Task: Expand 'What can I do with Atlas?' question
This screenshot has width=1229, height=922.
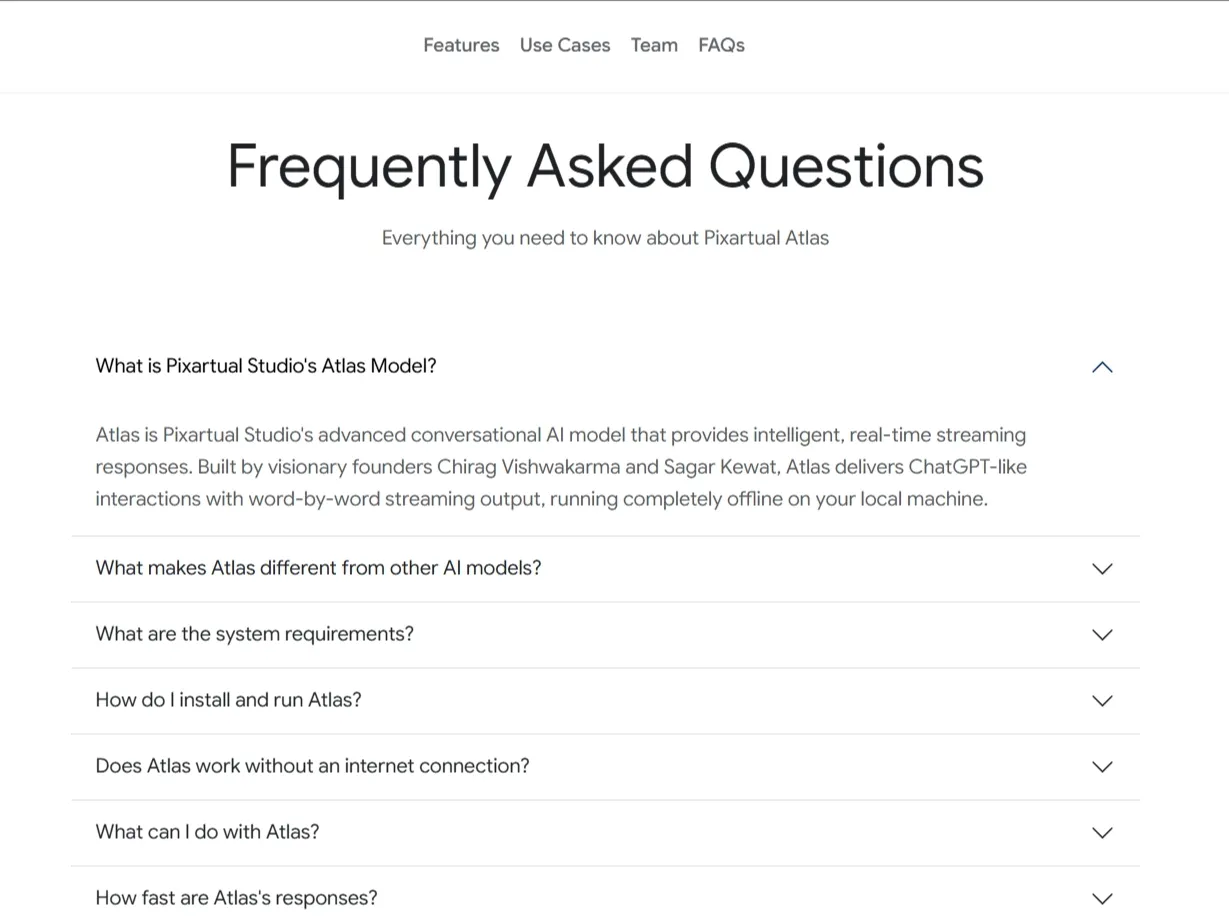Action: 207,832
